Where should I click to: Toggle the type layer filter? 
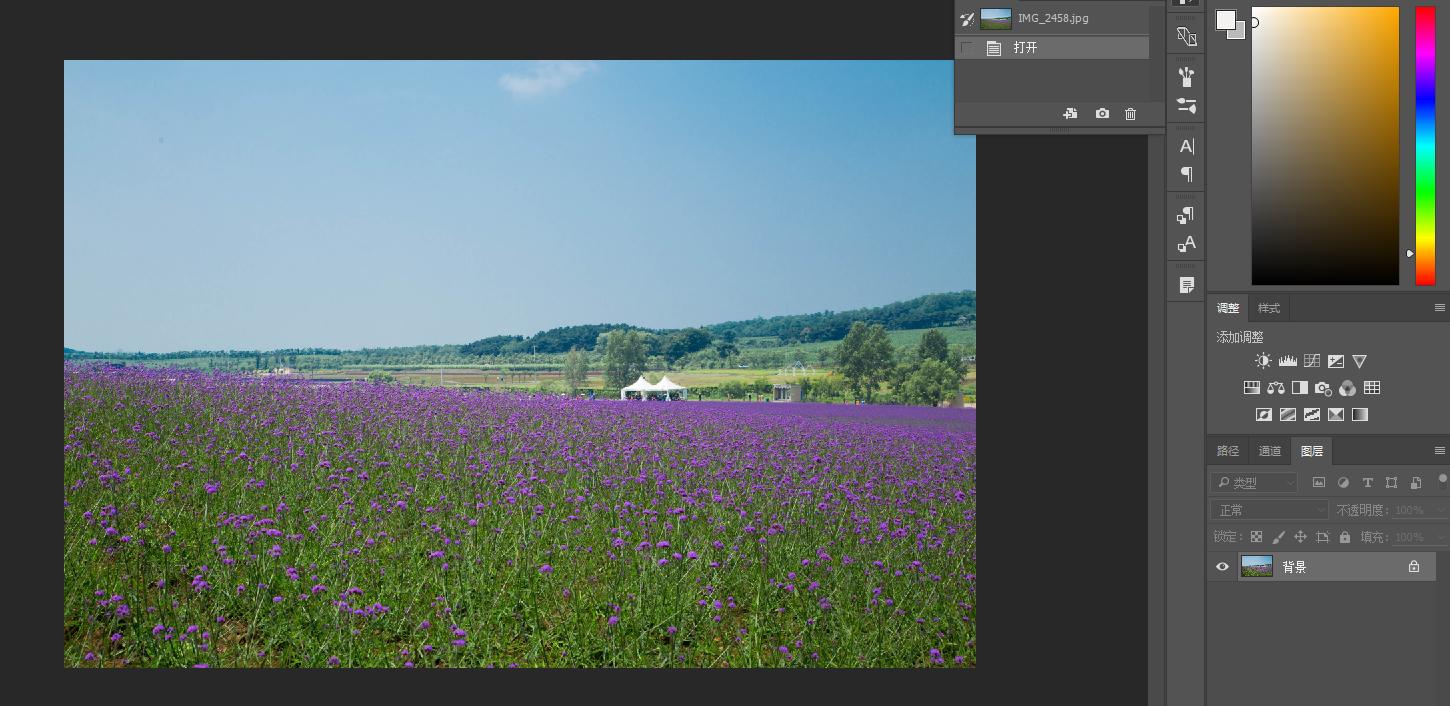(x=1367, y=483)
